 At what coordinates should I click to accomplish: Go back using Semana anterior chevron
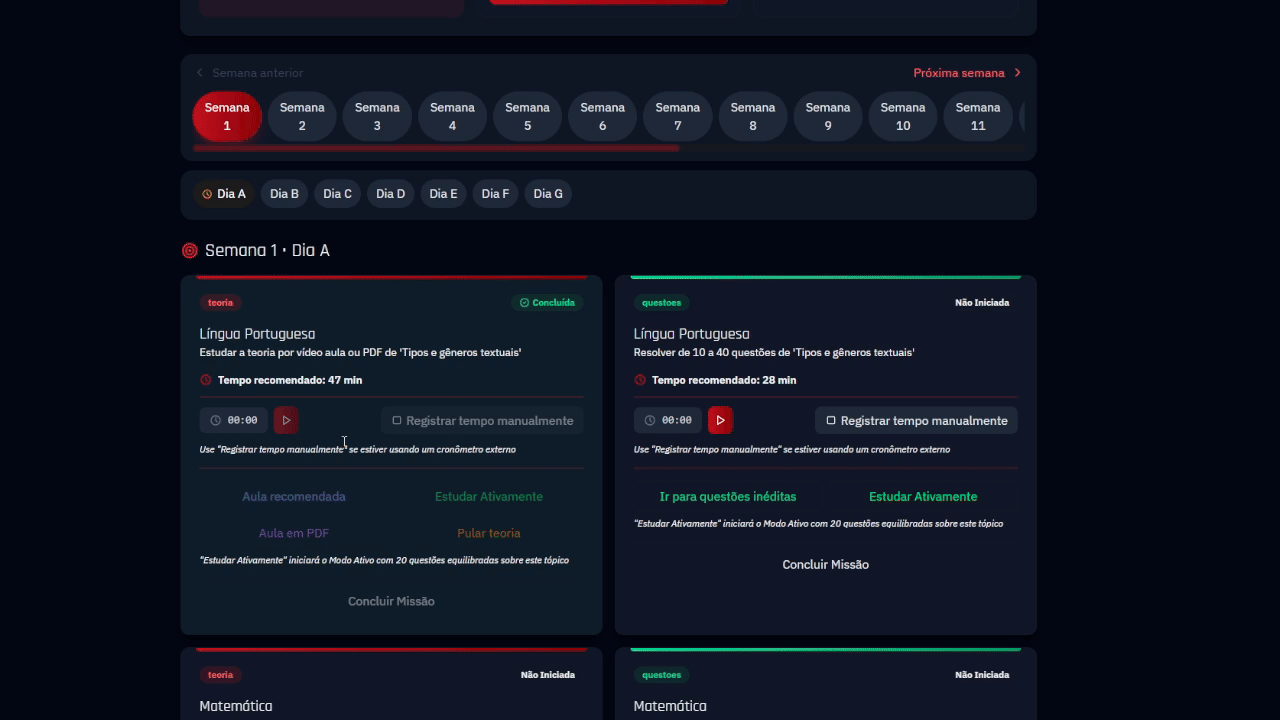(200, 73)
